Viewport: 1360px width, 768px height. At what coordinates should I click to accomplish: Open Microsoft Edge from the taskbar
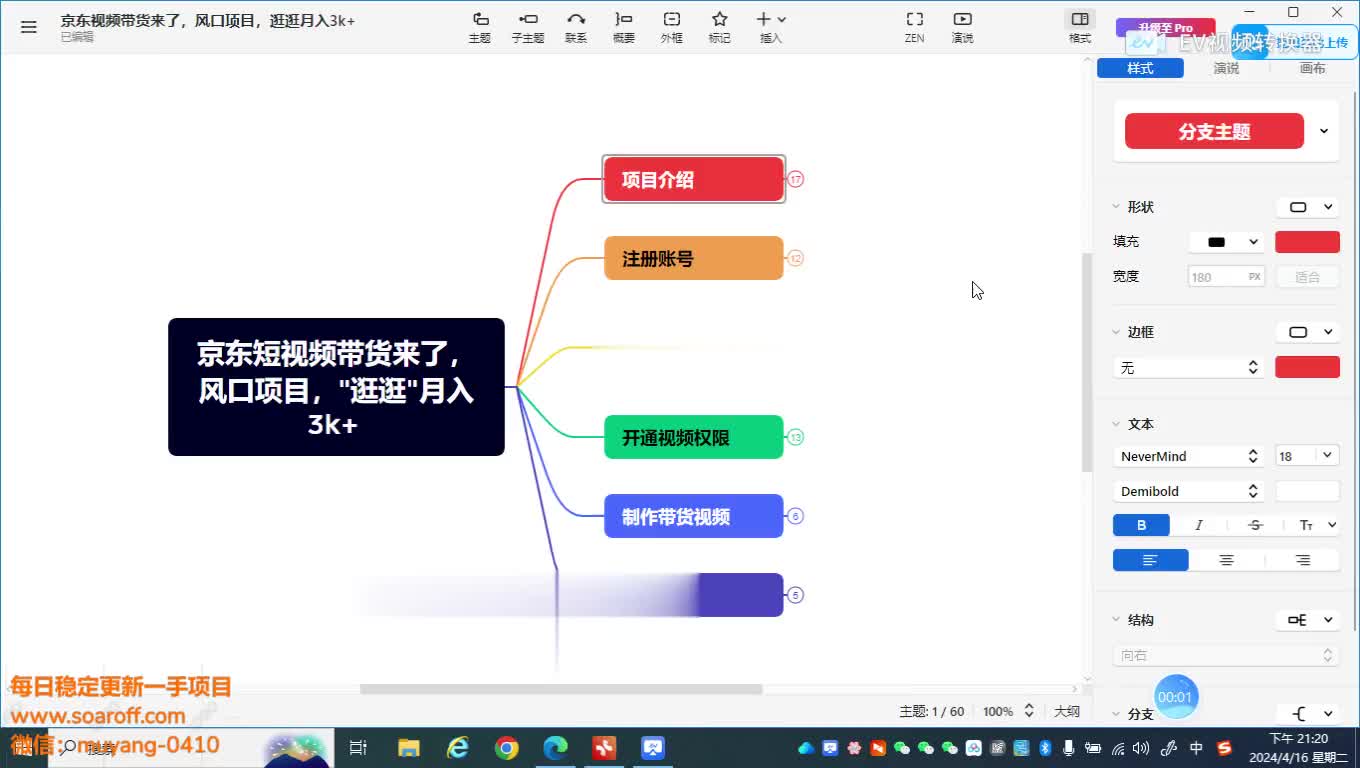555,748
